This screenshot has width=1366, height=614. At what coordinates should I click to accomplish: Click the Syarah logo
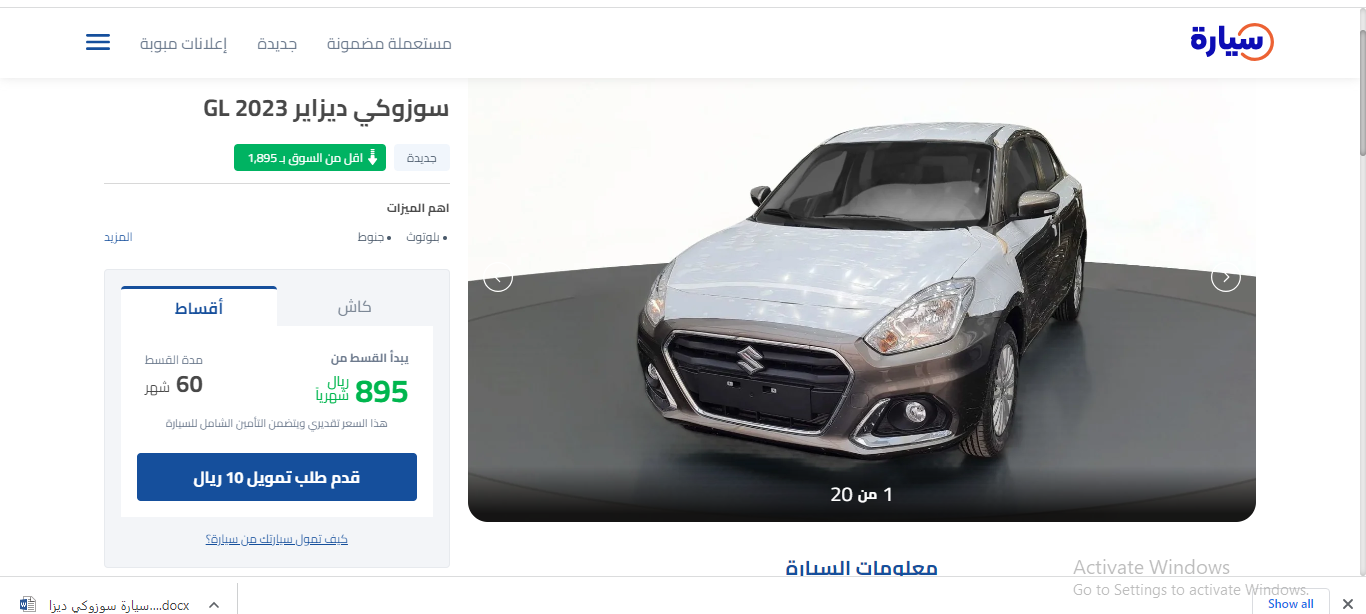coord(1232,42)
